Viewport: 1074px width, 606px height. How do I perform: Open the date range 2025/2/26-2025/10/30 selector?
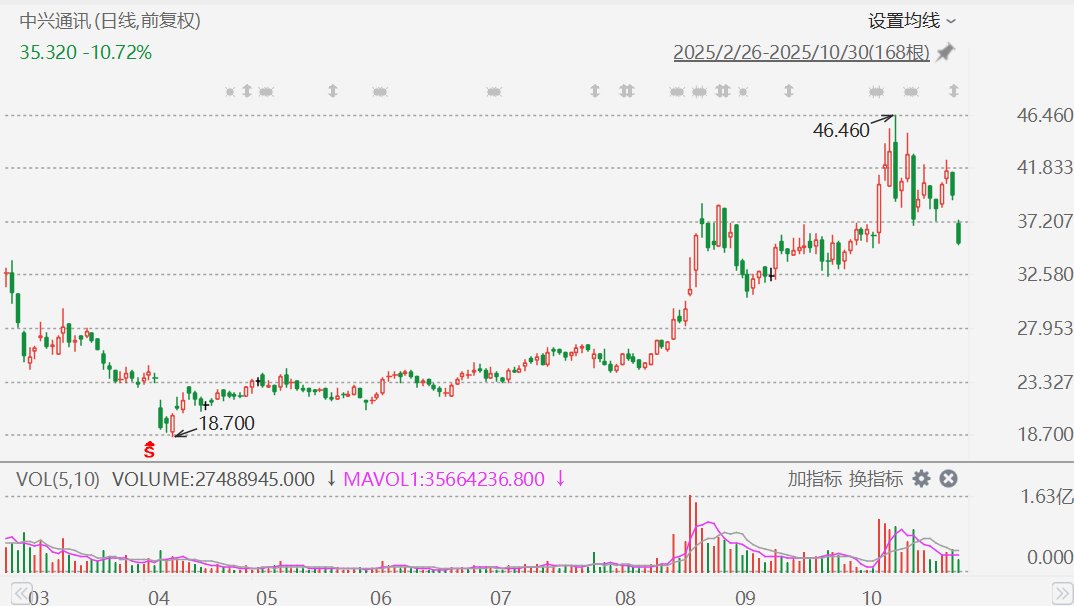pos(801,53)
